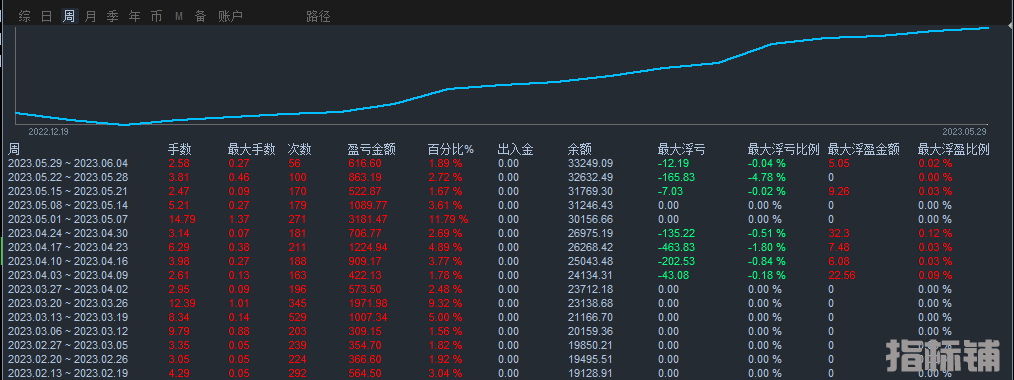The height and width of the screenshot is (380, 1014).
Task: Sort by the 最大手数 column header
Action: pos(252,149)
